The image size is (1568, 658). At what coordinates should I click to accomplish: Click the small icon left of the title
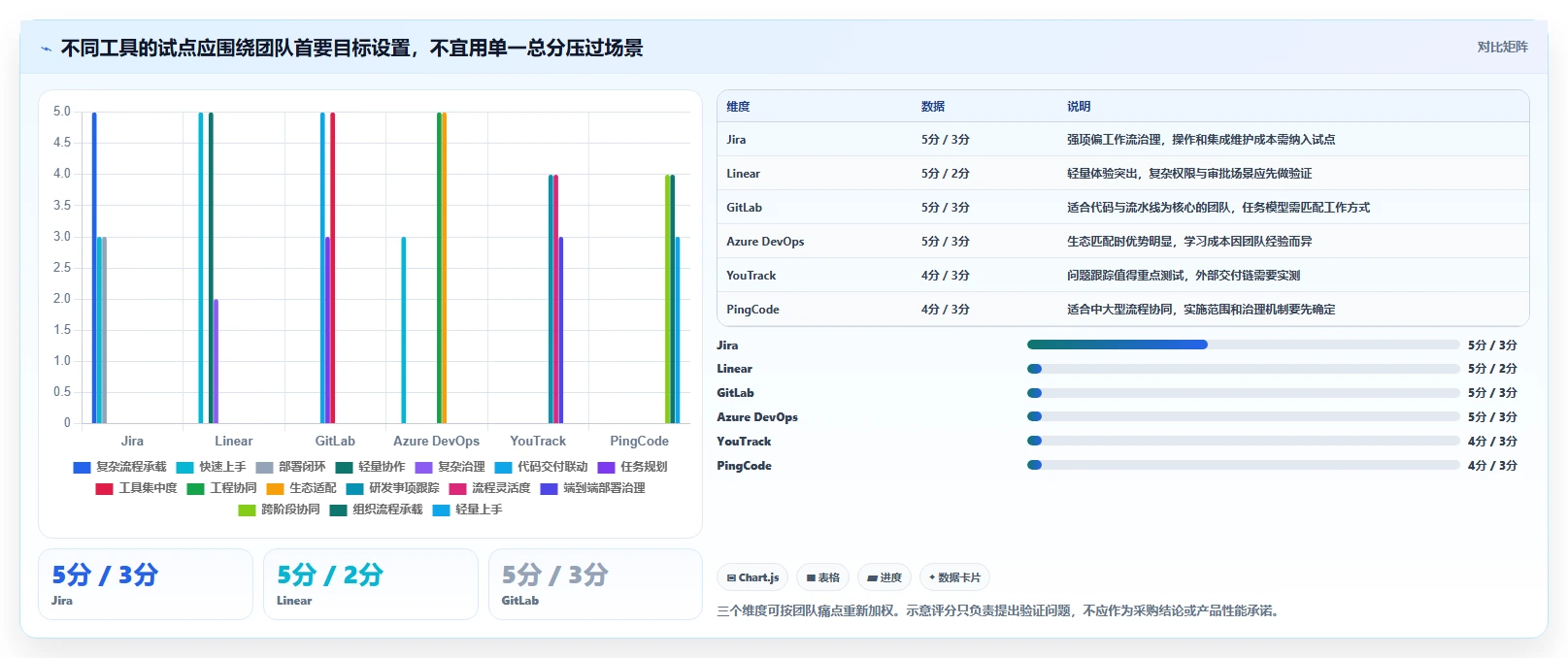(46, 49)
